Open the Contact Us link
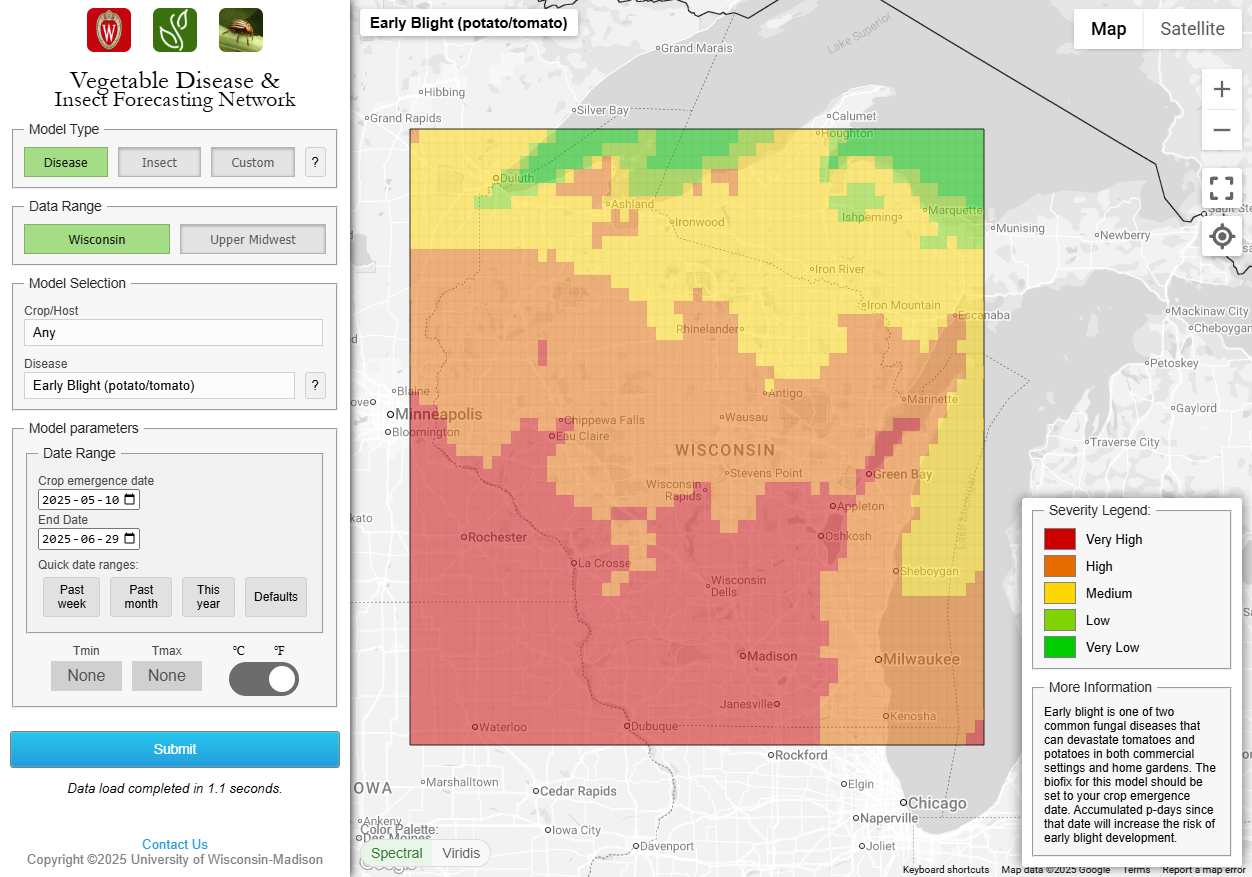 coord(175,844)
